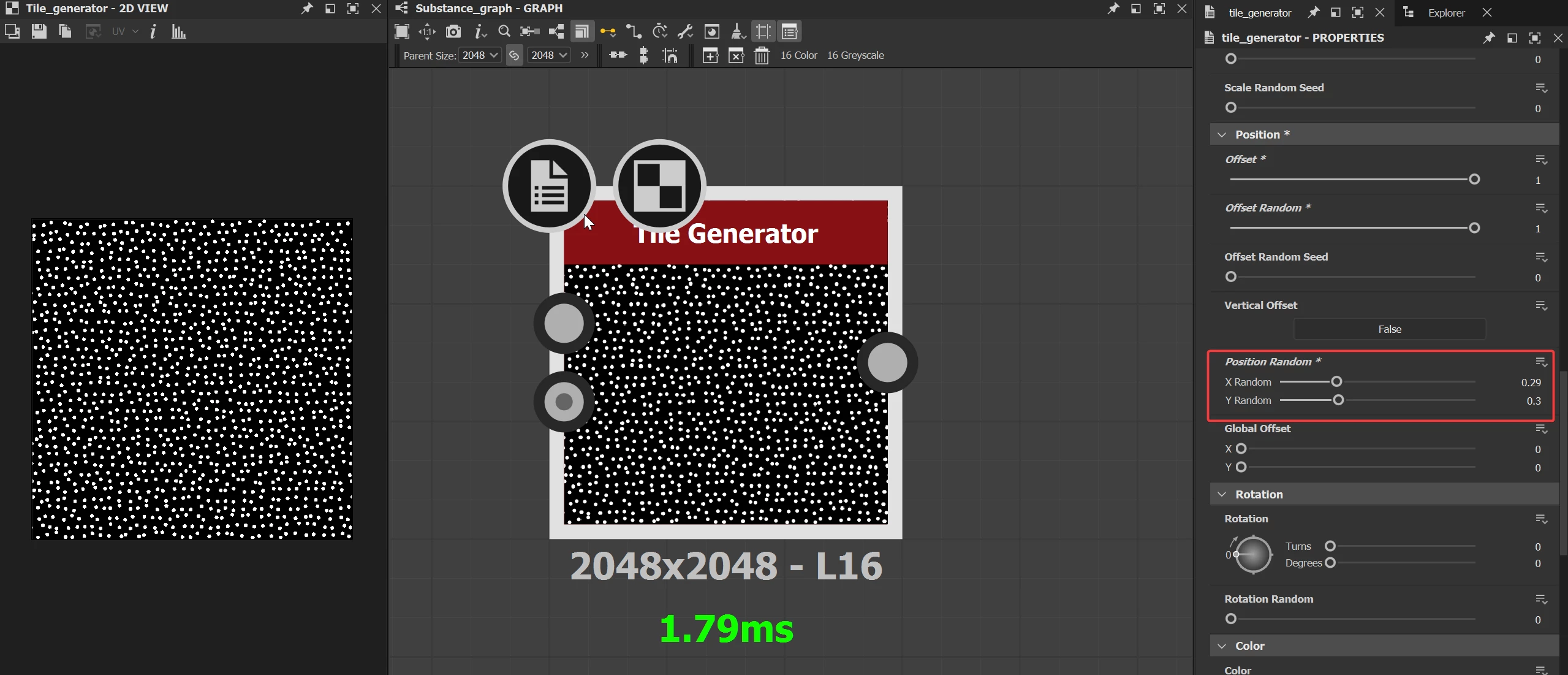Click the 16 Greyscale label

855,55
